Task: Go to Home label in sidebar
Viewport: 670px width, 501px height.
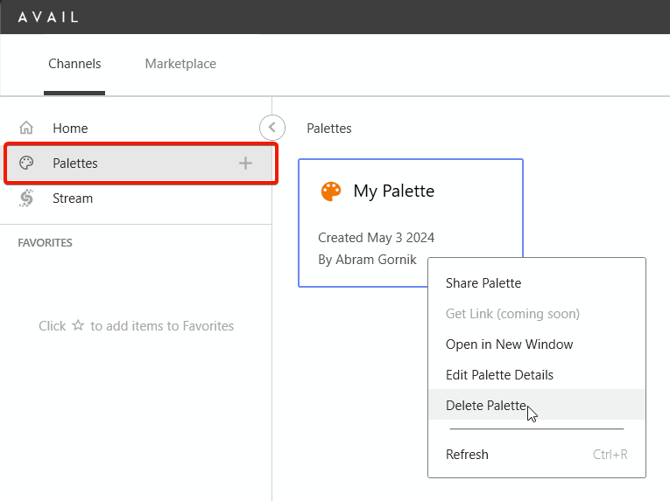Action: [x=70, y=128]
